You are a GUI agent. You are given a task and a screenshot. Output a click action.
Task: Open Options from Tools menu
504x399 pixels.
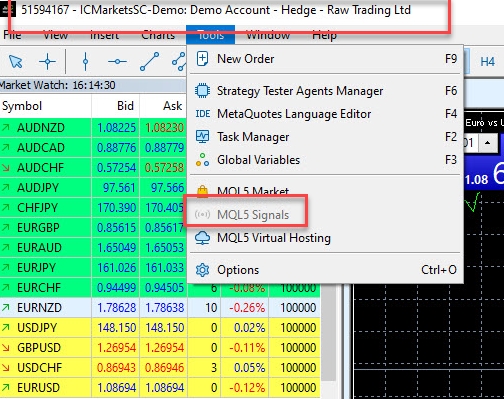[325, 270]
